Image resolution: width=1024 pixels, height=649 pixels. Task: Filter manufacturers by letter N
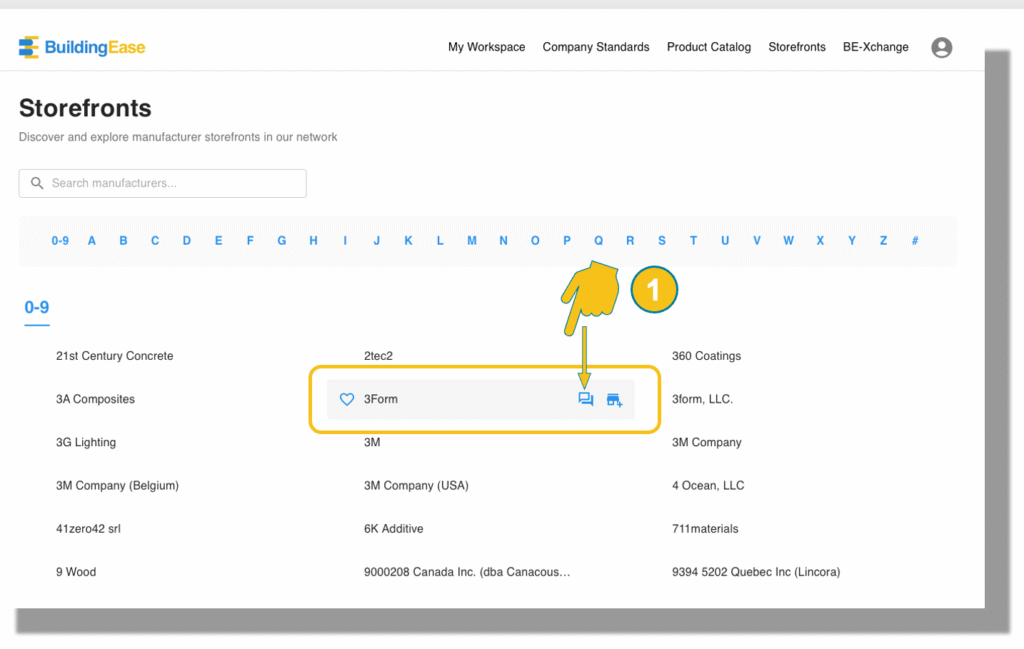pos(504,241)
